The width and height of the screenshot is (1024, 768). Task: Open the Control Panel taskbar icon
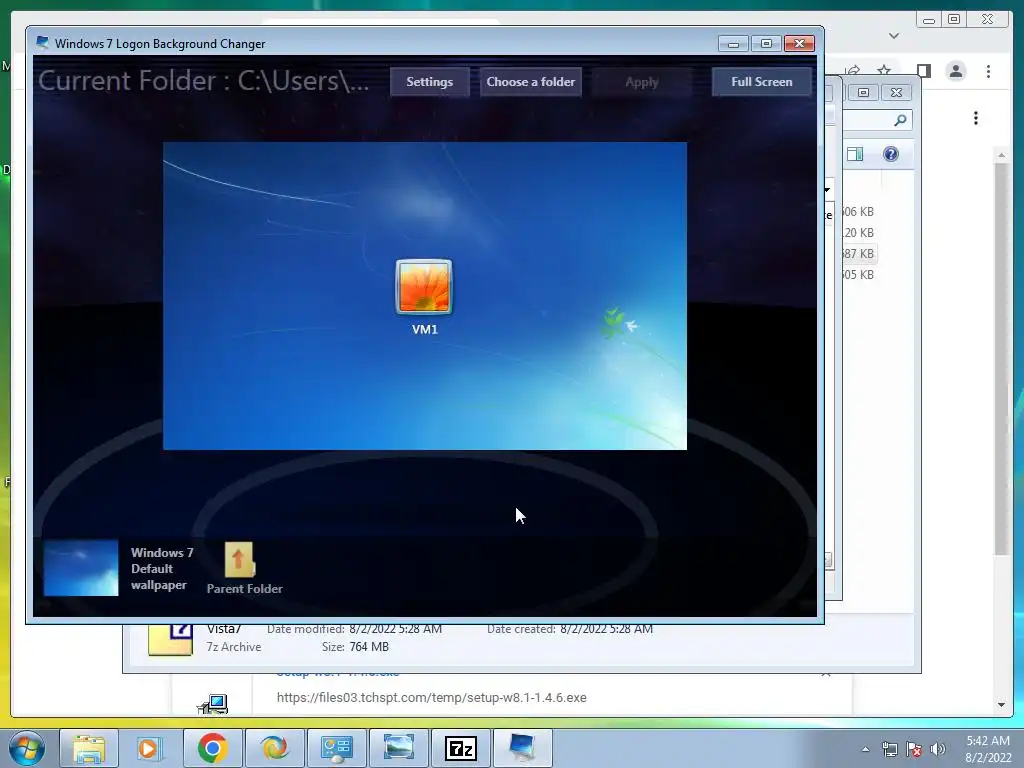[x=336, y=748]
